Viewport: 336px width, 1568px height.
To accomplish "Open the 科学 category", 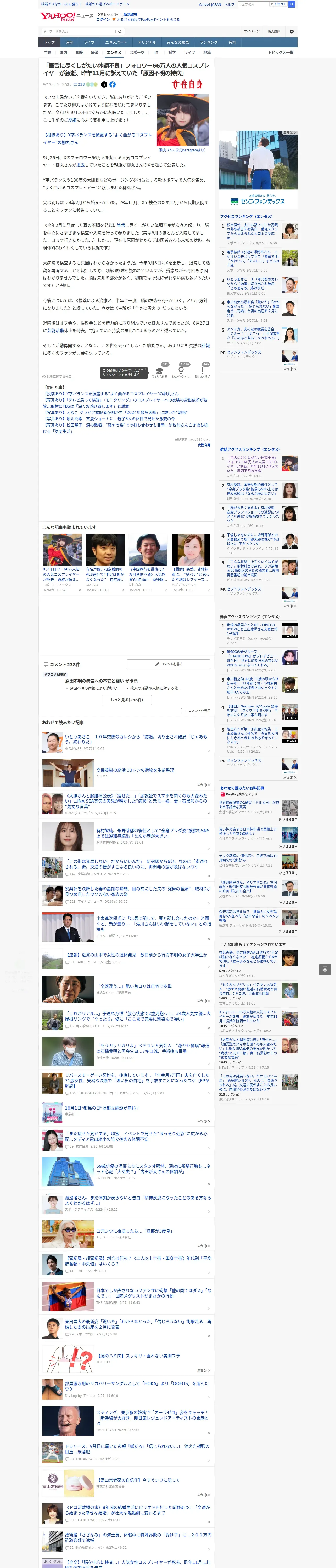I will pyautogui.click(x=172, y=52).
